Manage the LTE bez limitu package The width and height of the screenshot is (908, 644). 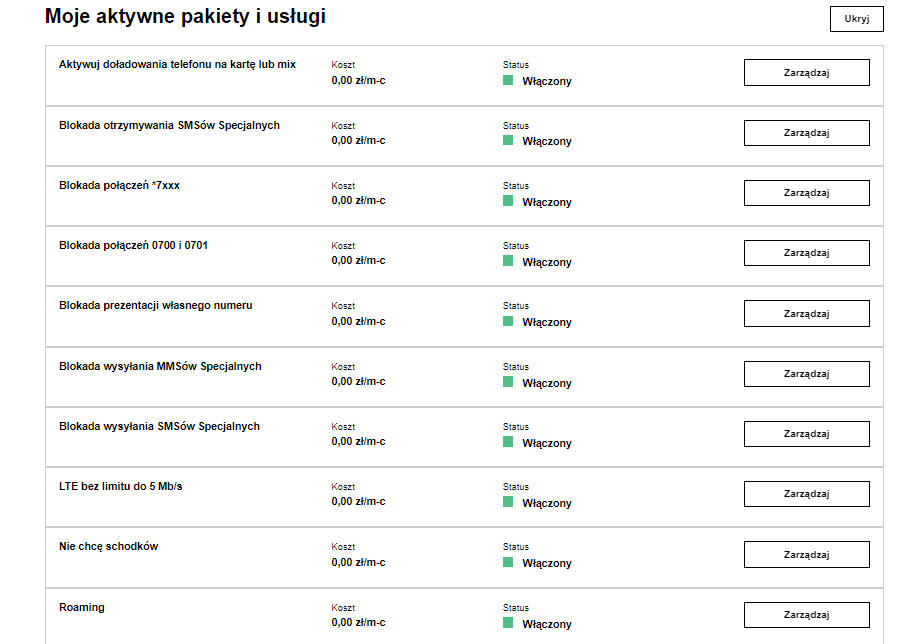click(x=806, y=494)
